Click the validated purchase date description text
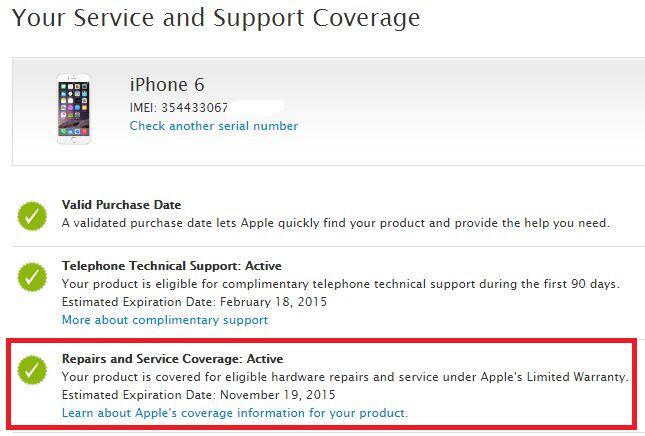645x436 pixels. (x=335, y=223)
